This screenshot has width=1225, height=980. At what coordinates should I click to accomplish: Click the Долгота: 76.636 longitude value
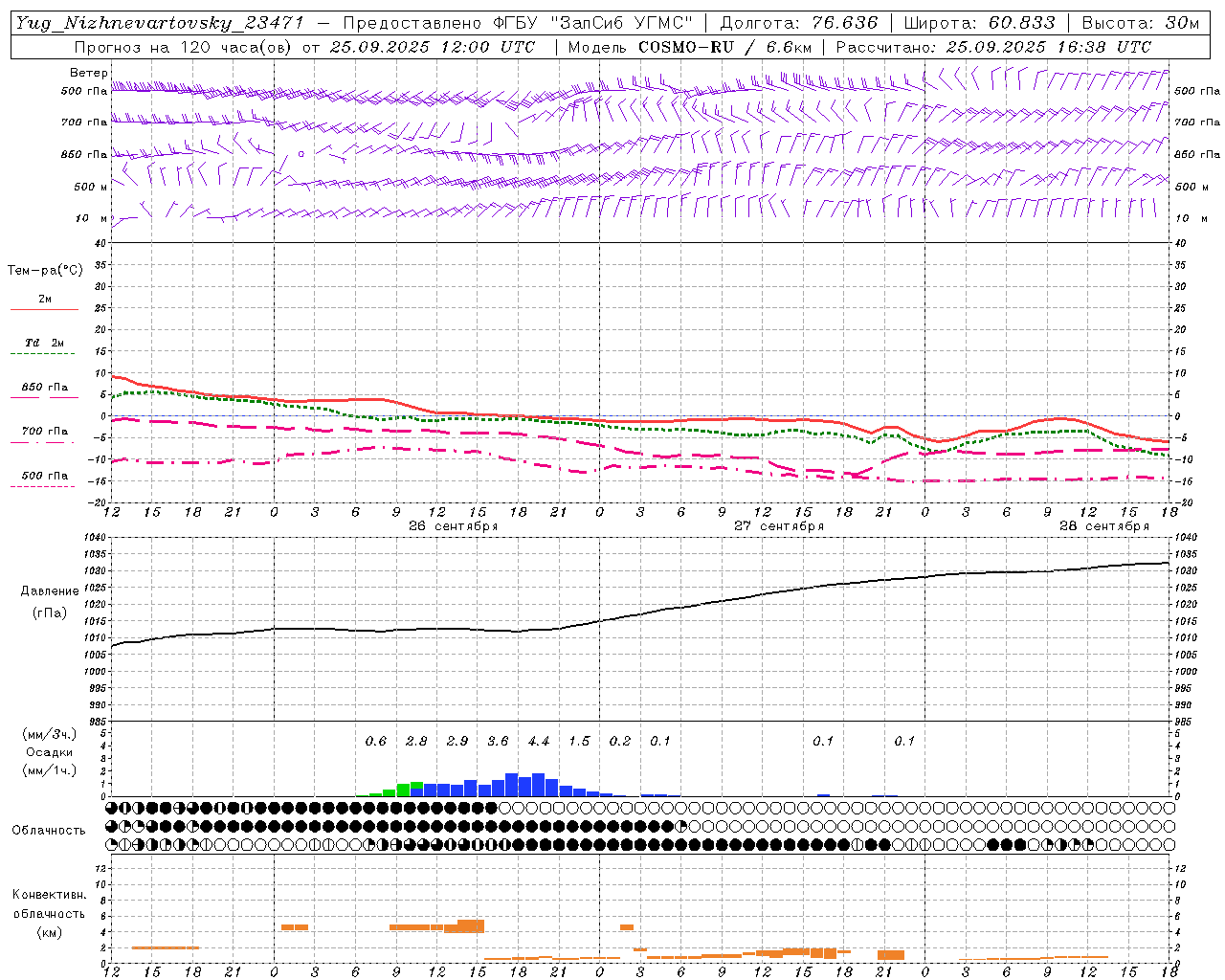pyautogui.click(x=799, y=23)
